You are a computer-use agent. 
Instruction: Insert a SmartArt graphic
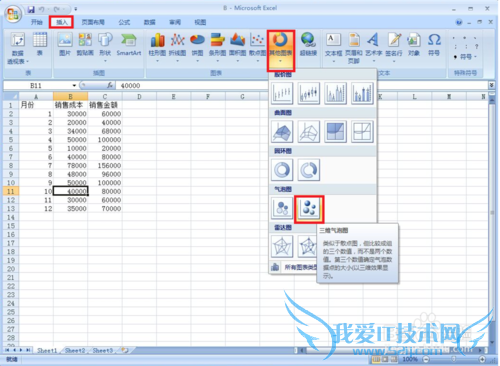[x=129, y=44]
